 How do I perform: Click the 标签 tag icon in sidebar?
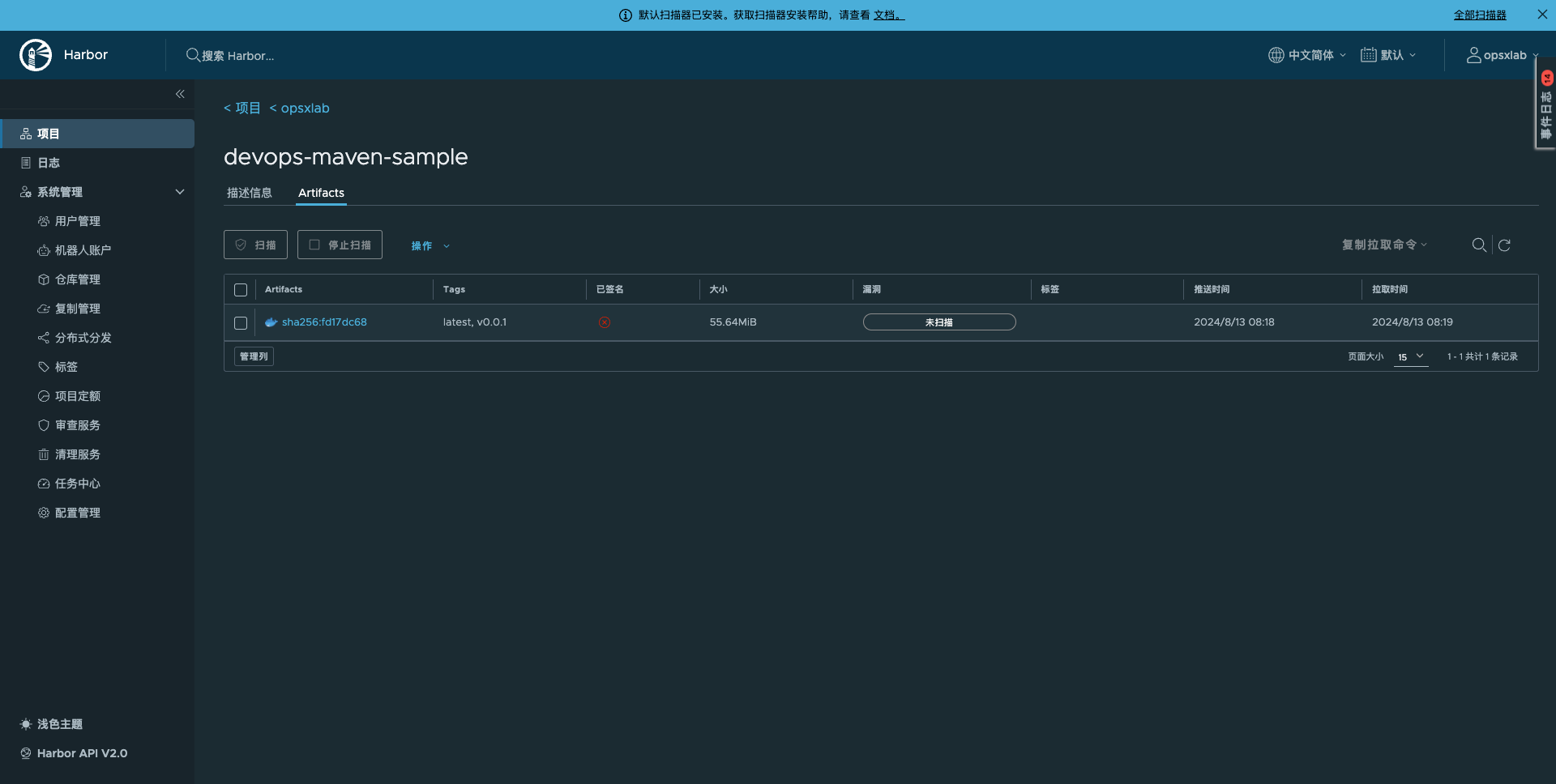click(x=44, y=367)
